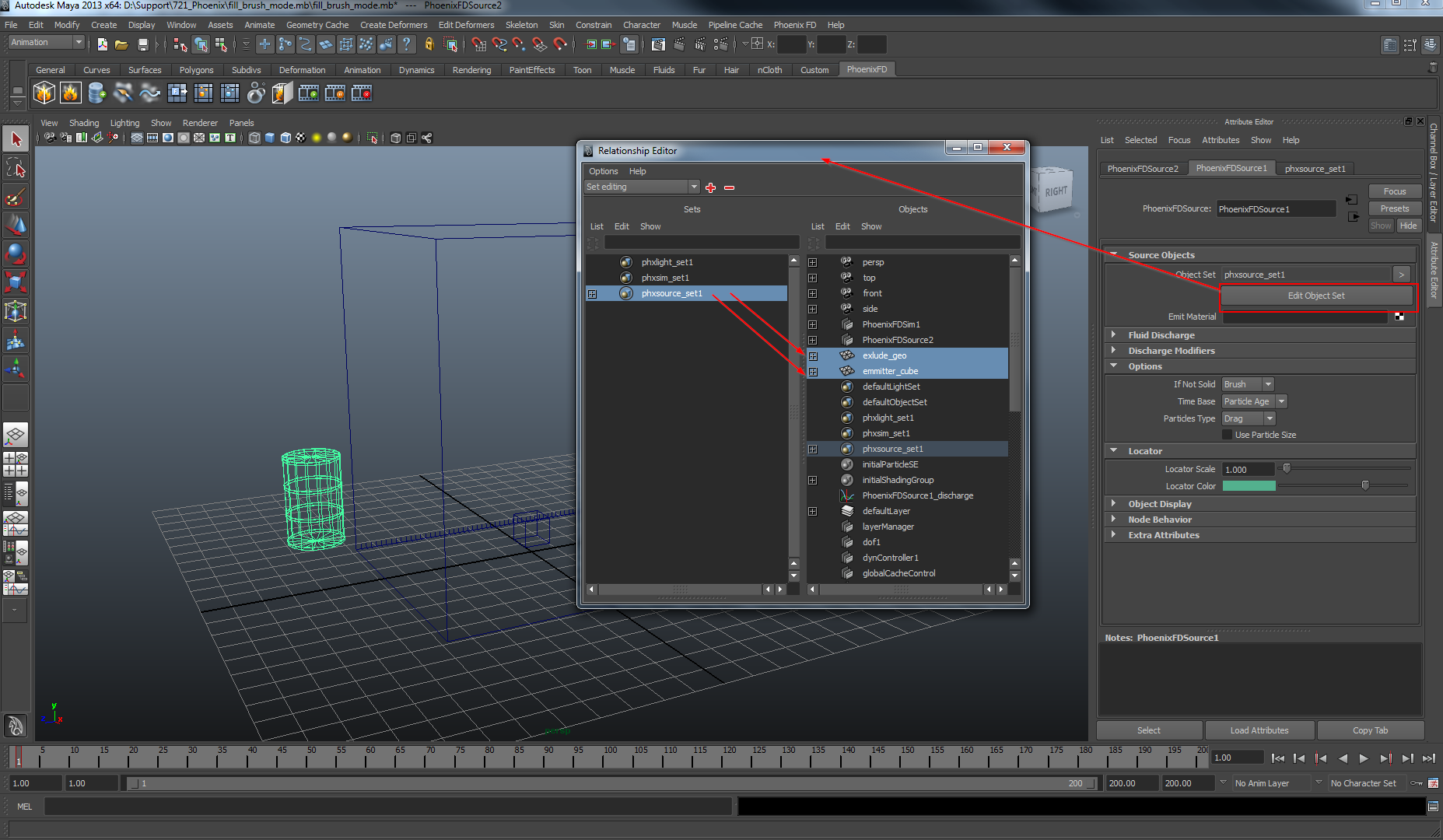This screenshot has height=840, width=1443.
Task: Click the Save Scene floppy disk icon
Action: pos(142,45)
